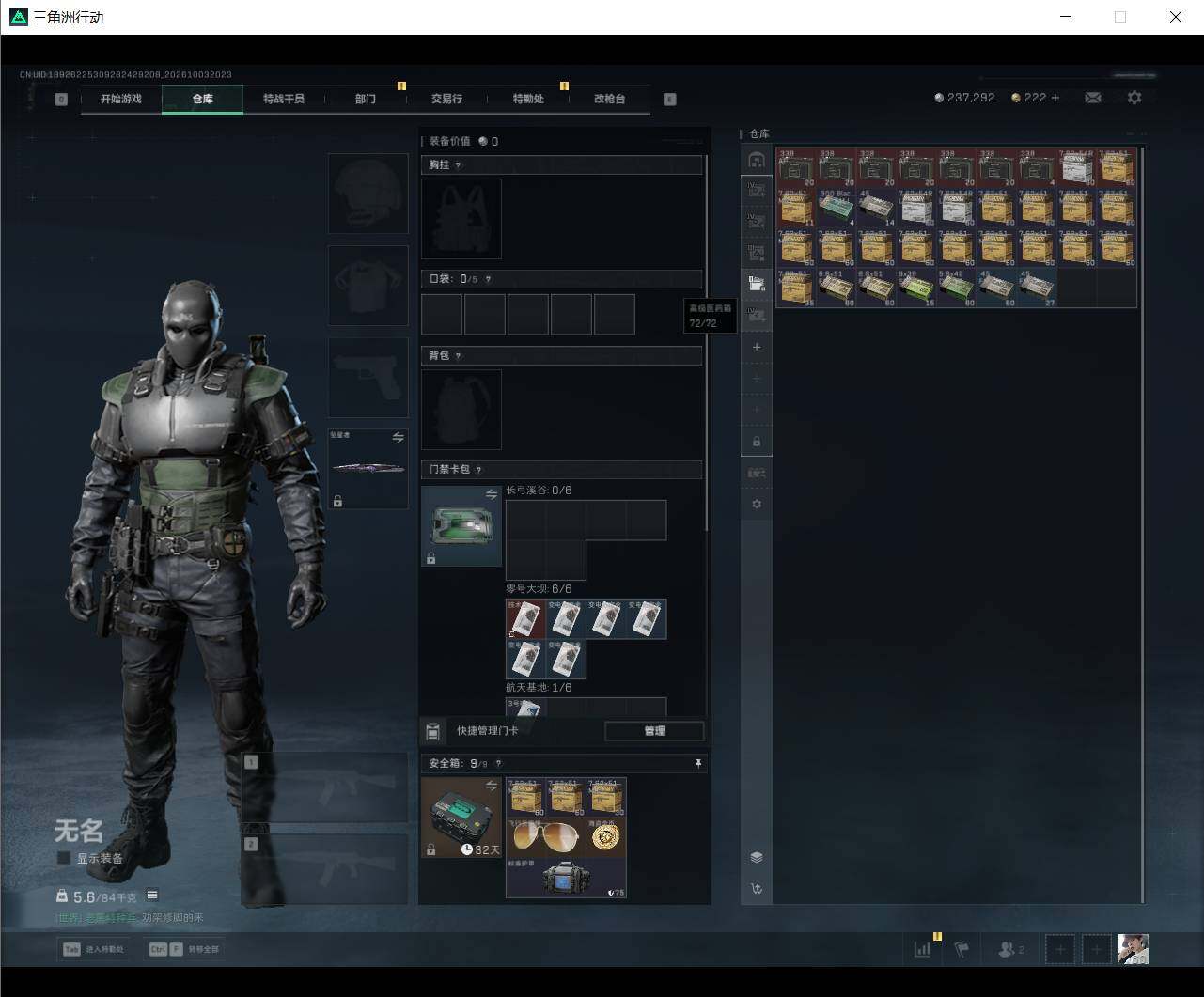Image resolution: width=1204 pixels, height=997 pixels.
Task: Click the help icon beside 胸挂
Action: [x=458, y=165]
